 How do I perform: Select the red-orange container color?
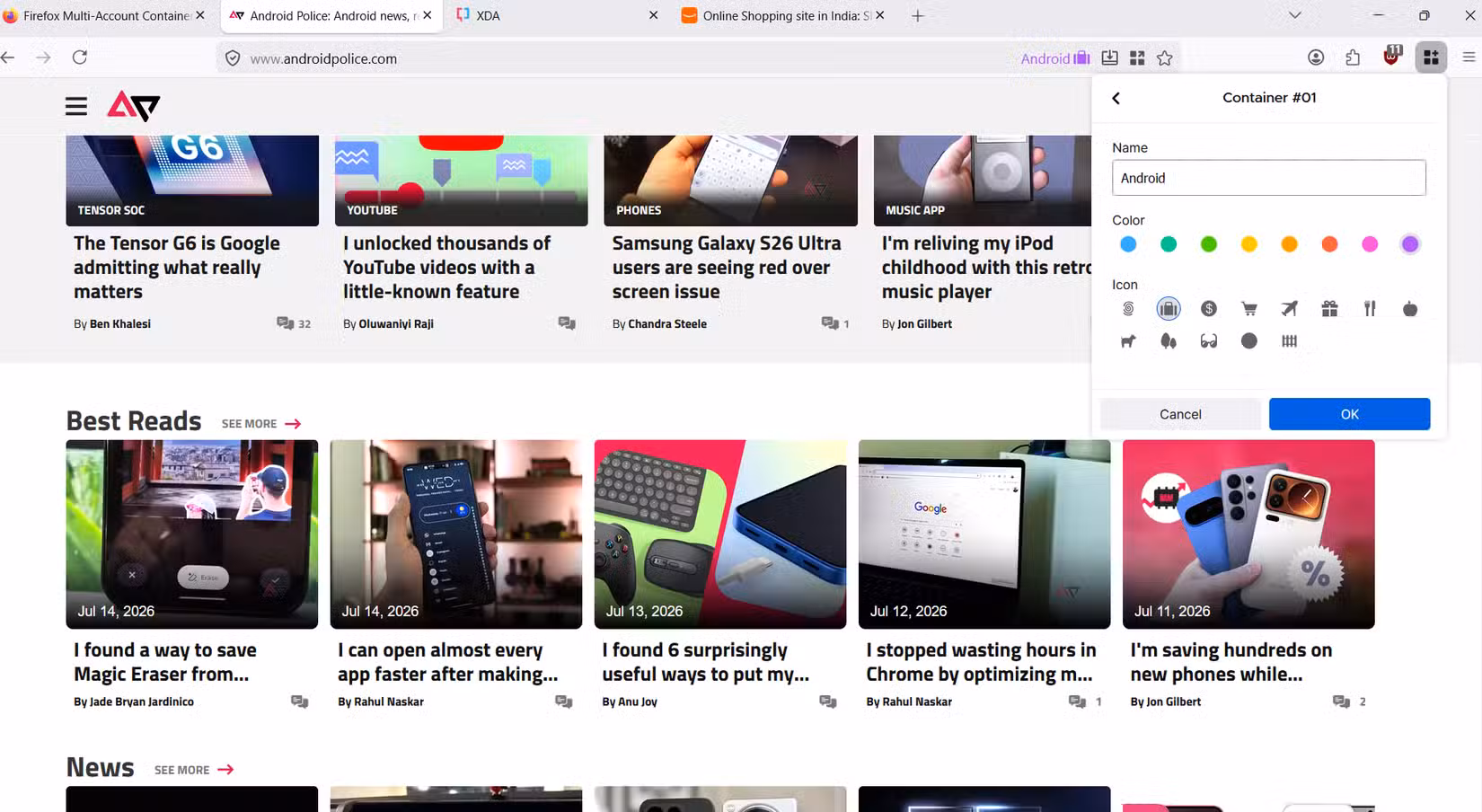tap(1329, 244)
